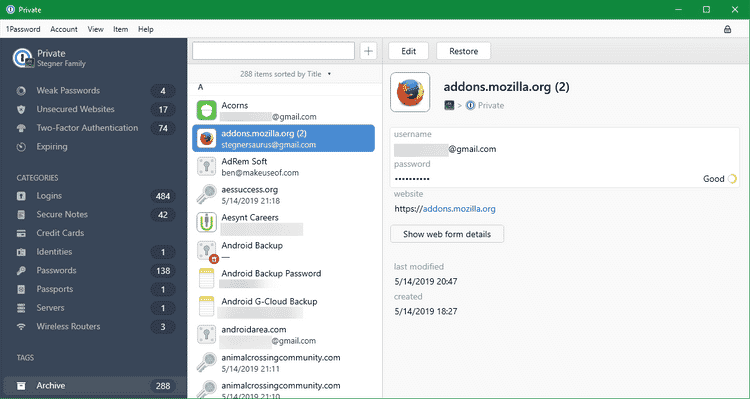Open the Weak Passwords watchtower icon
The width and height of the screenshot is (750, 399).
(21, 90)
